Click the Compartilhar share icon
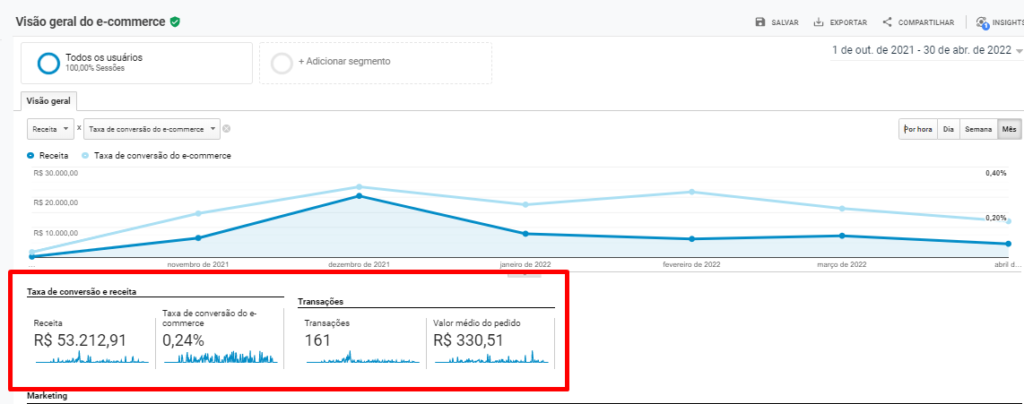Screen dimensions: 1024x404 coord(887,22)
